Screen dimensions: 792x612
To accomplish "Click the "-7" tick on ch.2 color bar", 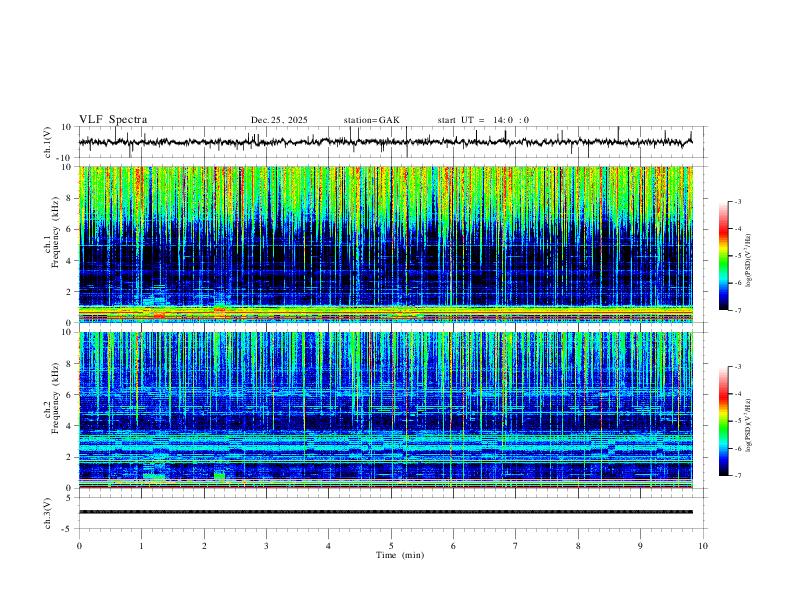I will click(x=738, y=476).
